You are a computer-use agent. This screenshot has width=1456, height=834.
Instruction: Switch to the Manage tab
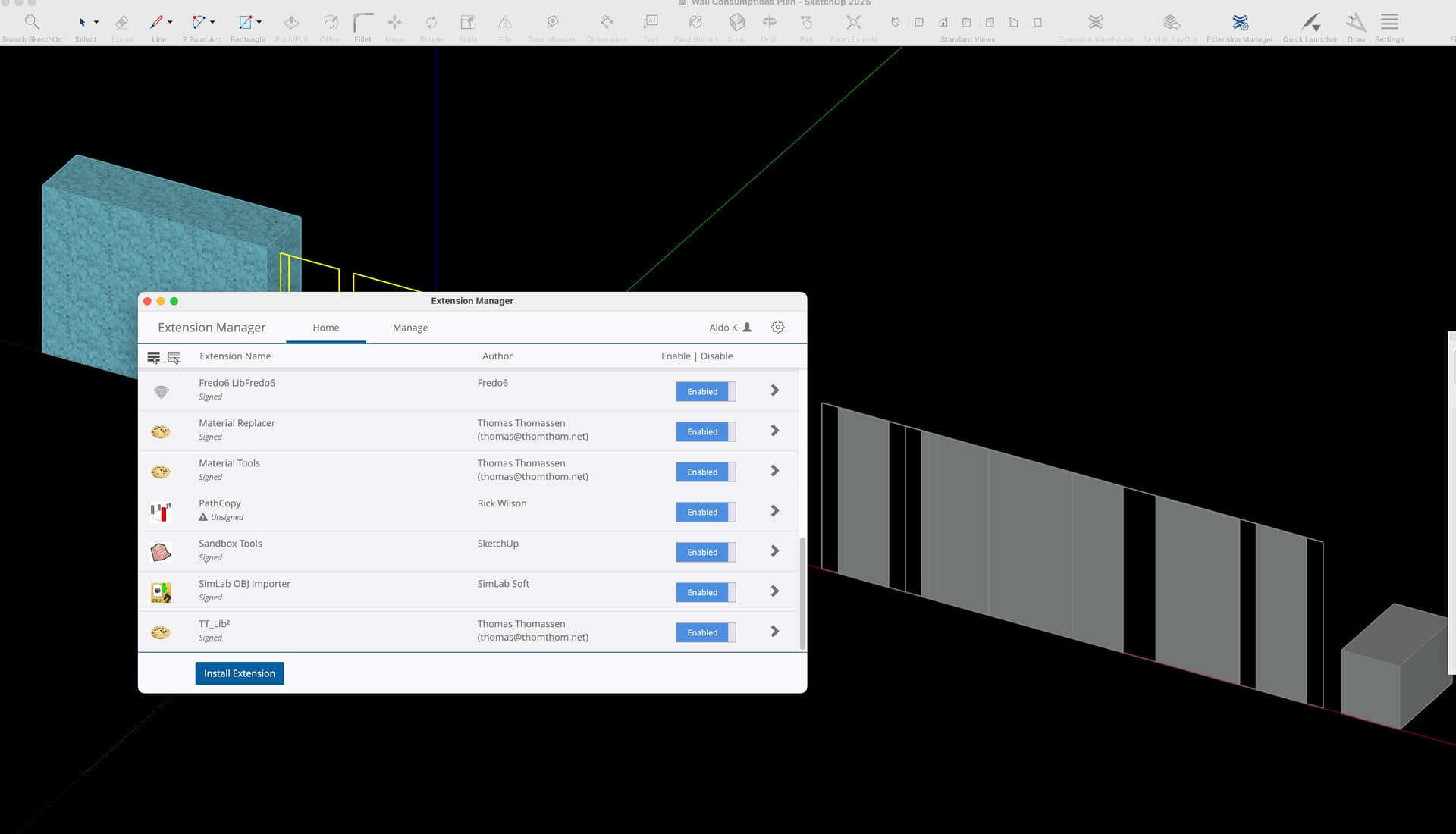tap(410, 328)
